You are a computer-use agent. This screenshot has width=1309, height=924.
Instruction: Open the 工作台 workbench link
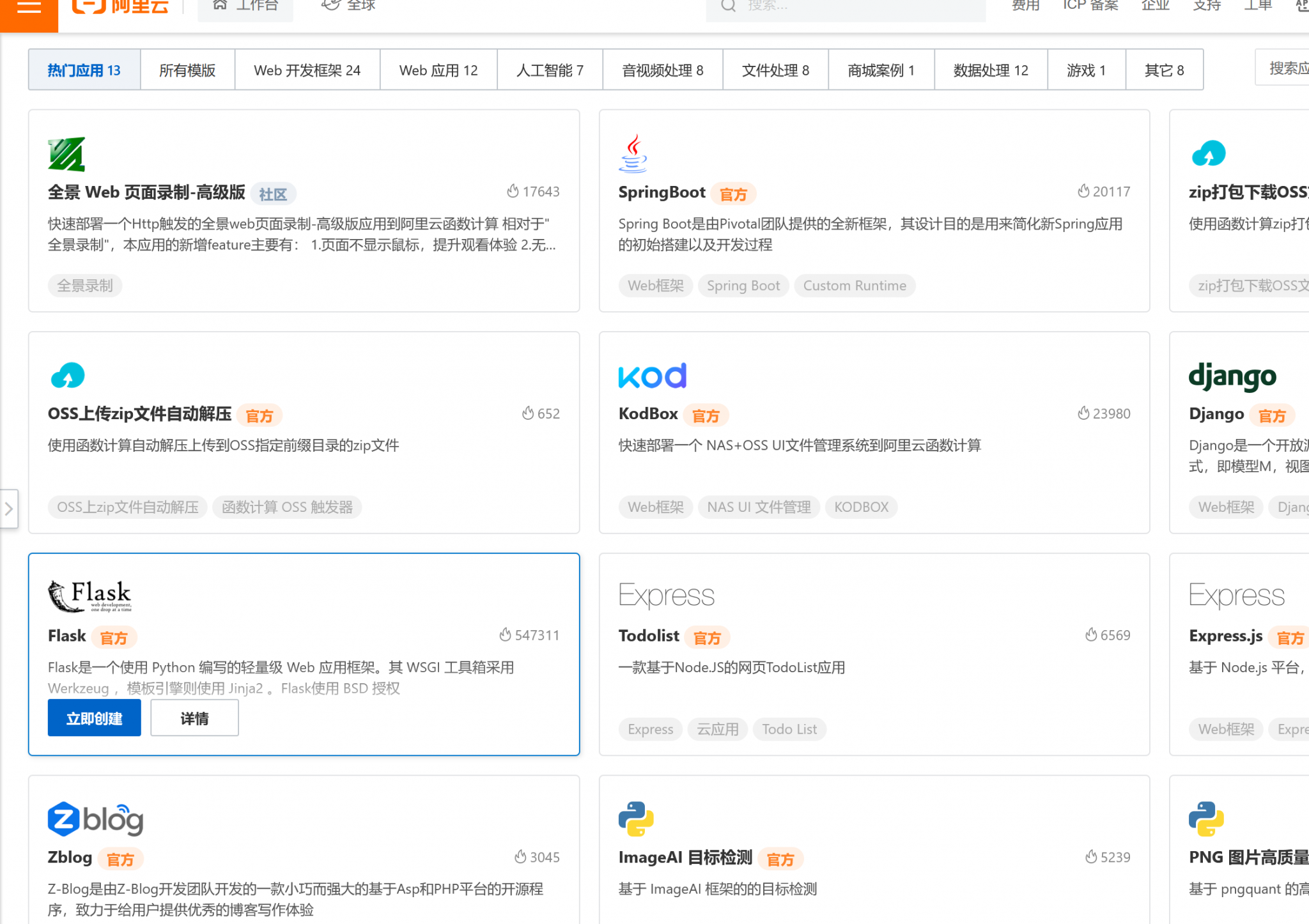tap(245, 5)
